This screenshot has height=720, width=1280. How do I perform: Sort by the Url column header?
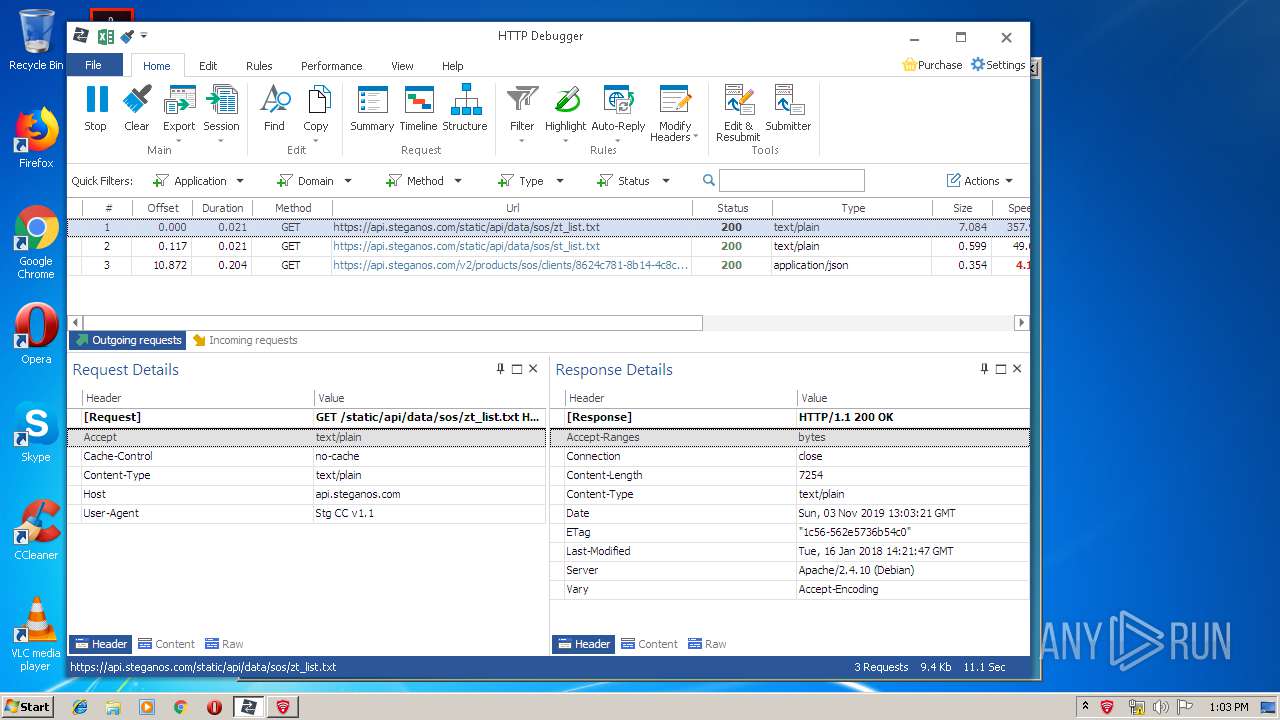512,208
